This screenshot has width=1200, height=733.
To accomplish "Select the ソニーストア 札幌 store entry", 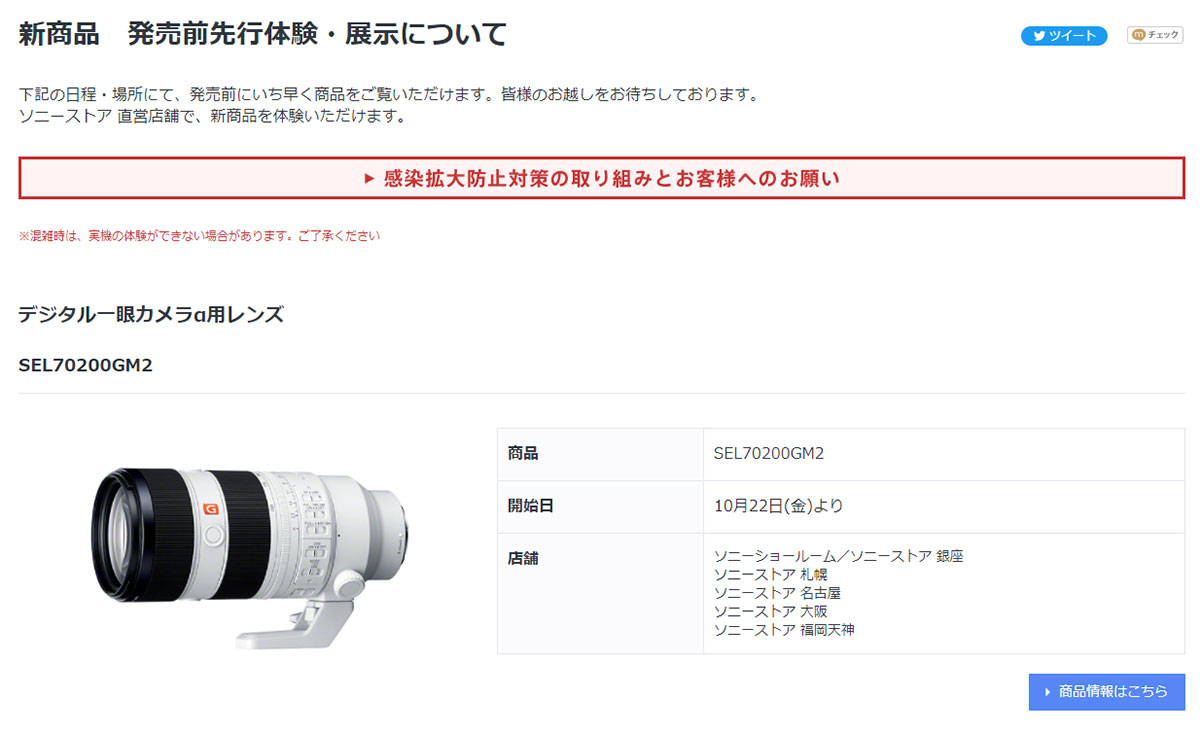I will (771, 575).
